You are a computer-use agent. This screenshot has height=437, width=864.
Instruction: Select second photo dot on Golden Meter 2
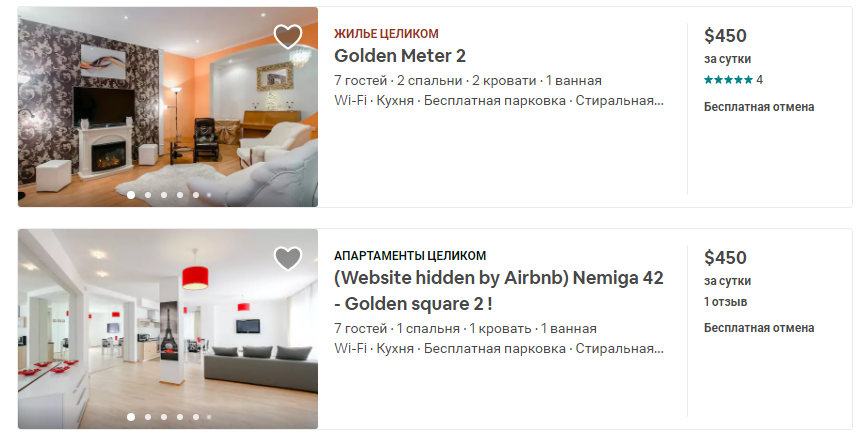148,195
